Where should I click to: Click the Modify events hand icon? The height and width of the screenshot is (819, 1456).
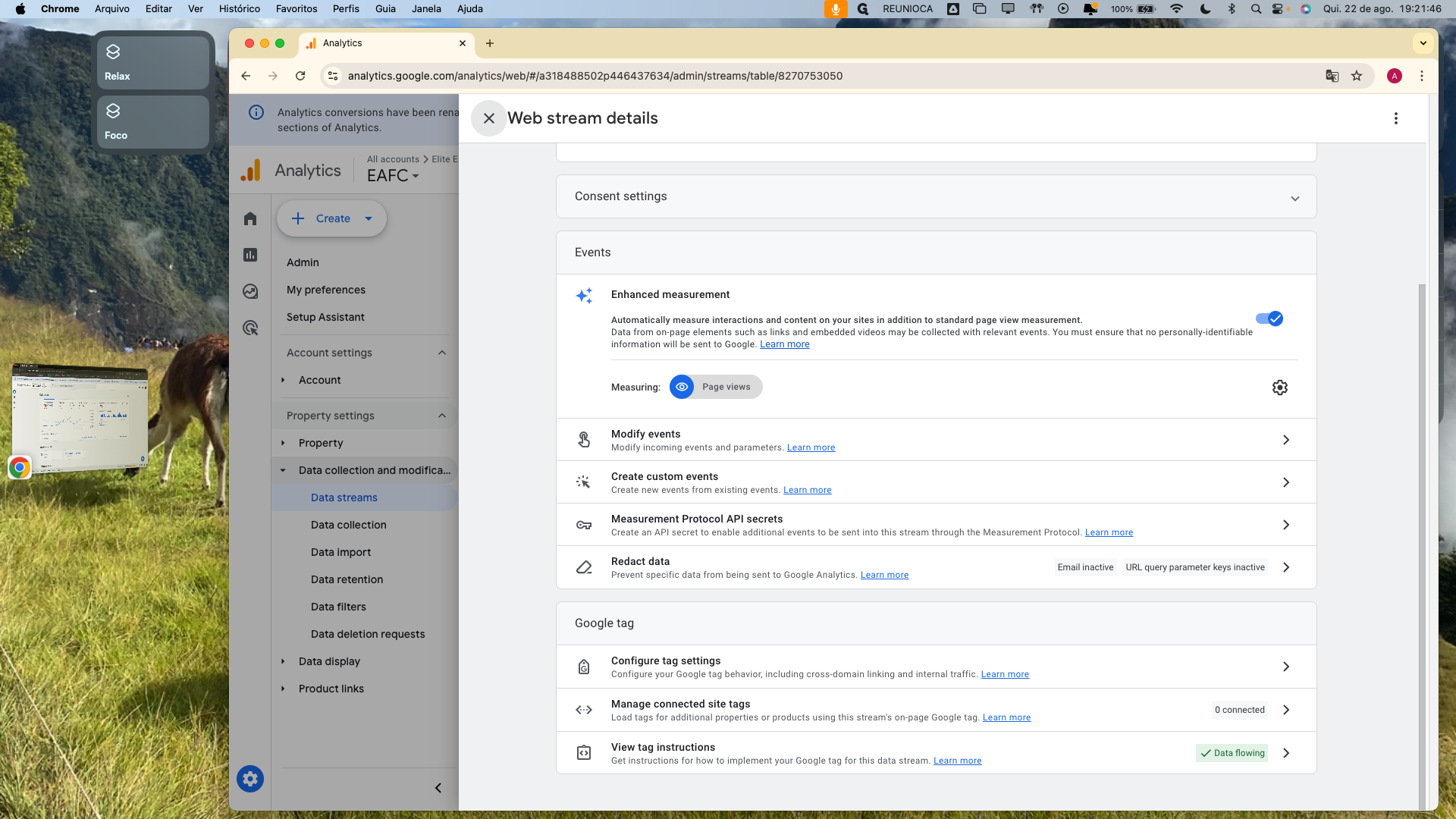coord(584,440)
